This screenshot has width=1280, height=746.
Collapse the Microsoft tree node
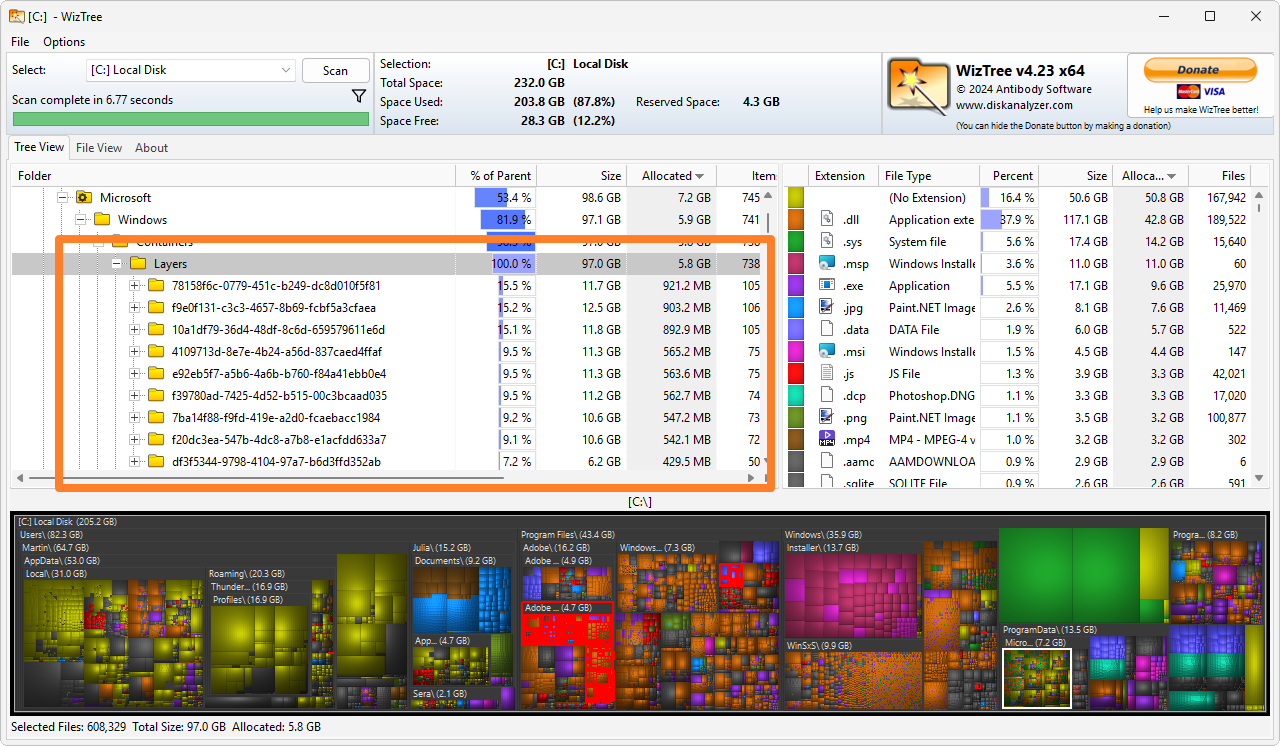click(x=63, y=197)
